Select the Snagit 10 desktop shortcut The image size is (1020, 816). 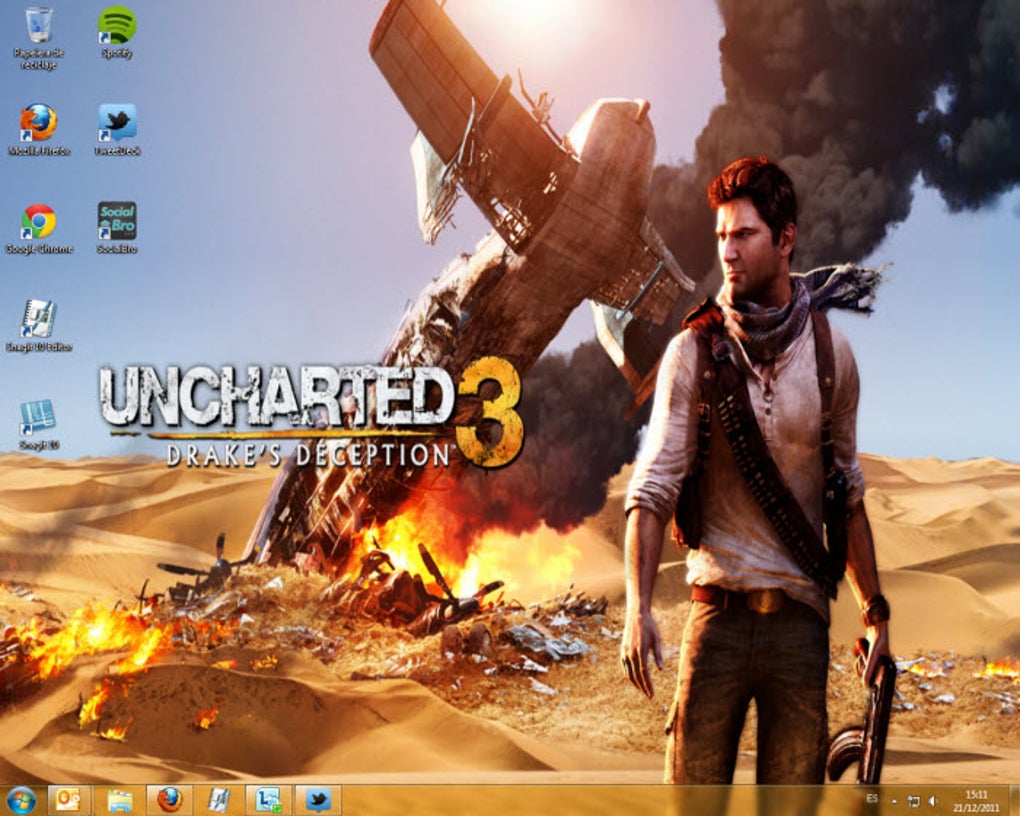pos(39,424)
